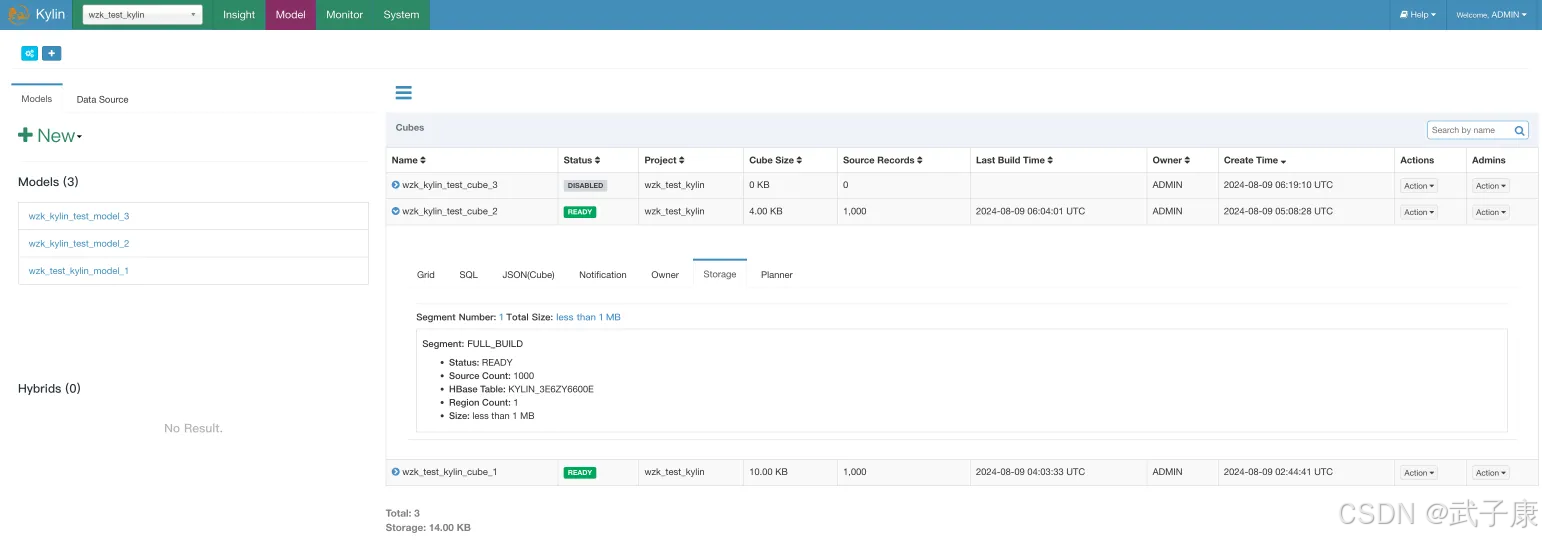The height and width of the screenshot is (540, 1542).
Task: Click the blue plus add project icon
Action: click(51, 53)
